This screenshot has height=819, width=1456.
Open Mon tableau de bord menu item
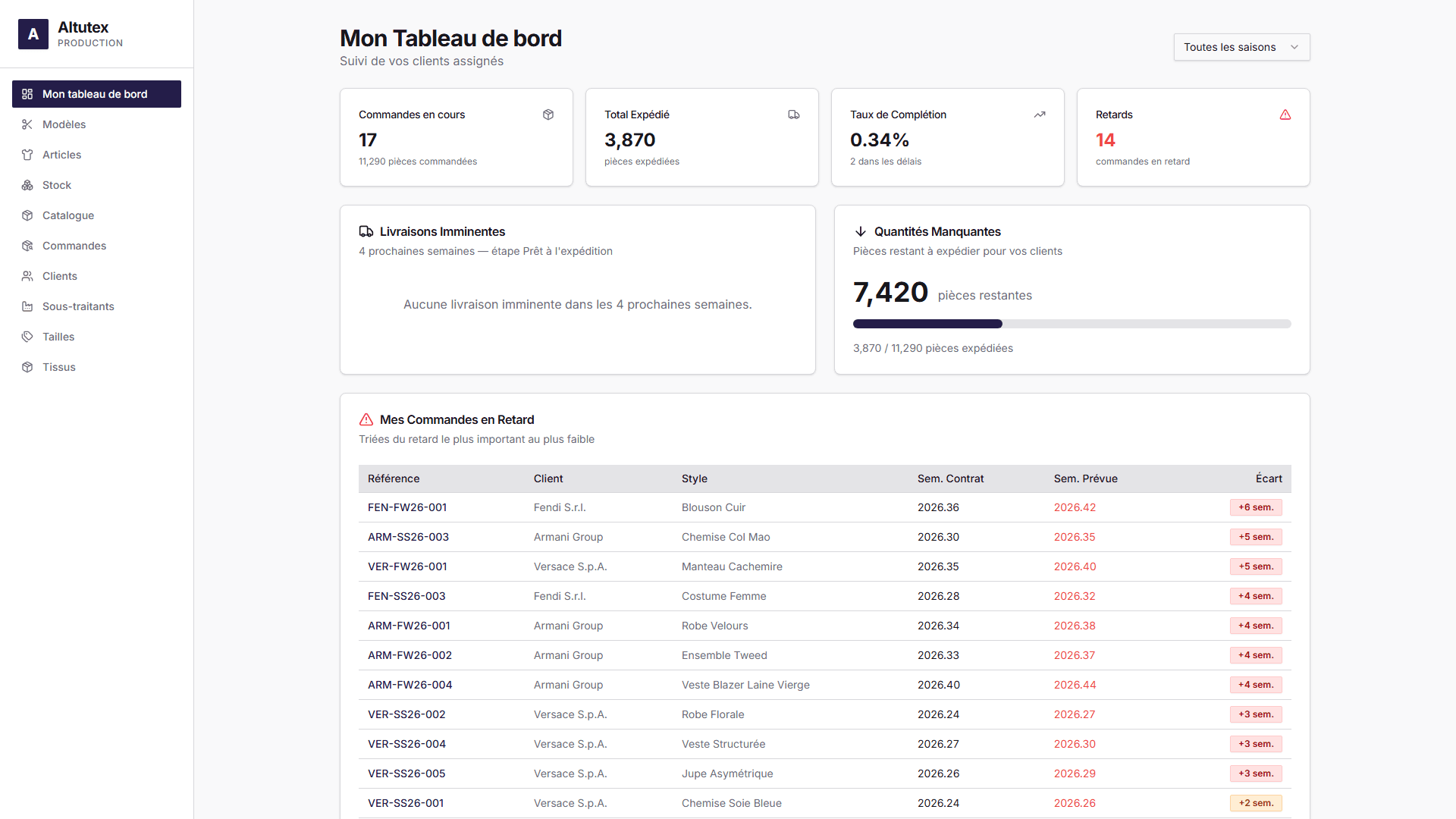[x=96, y=94]
